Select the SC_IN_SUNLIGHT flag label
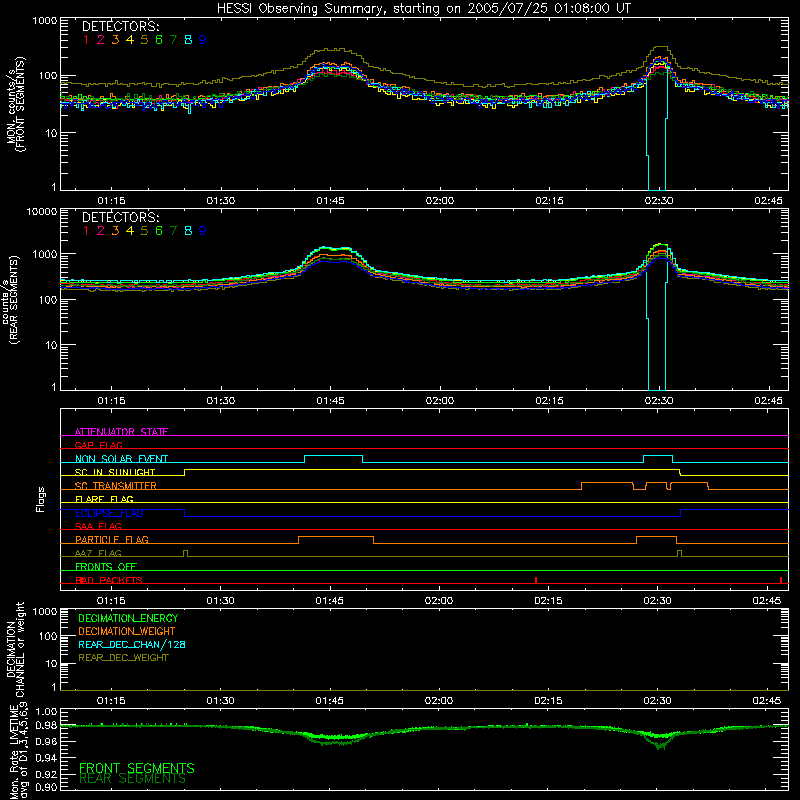Viewport: 800px width, 800px height. click(x=115, y=472)
